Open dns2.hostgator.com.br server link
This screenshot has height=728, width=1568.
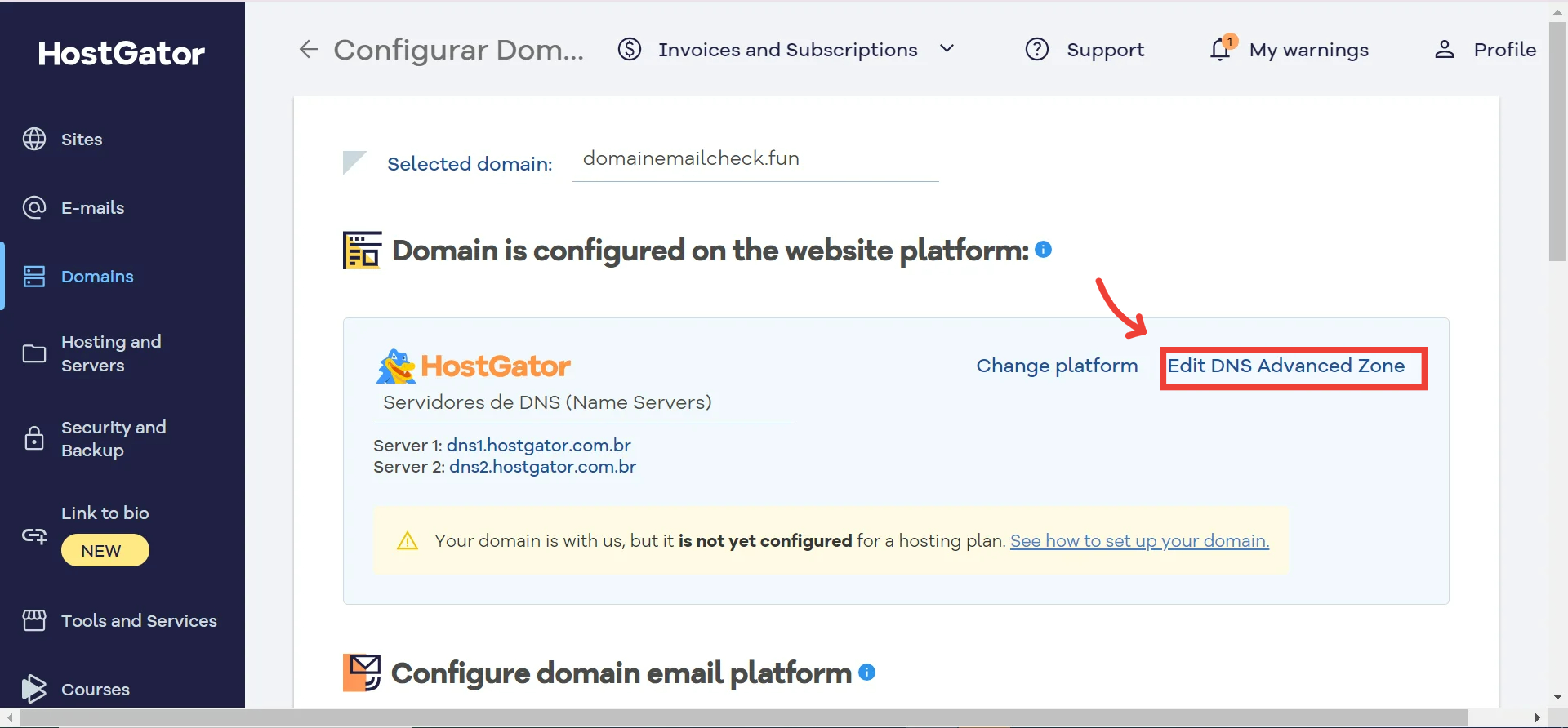point(542,467)
